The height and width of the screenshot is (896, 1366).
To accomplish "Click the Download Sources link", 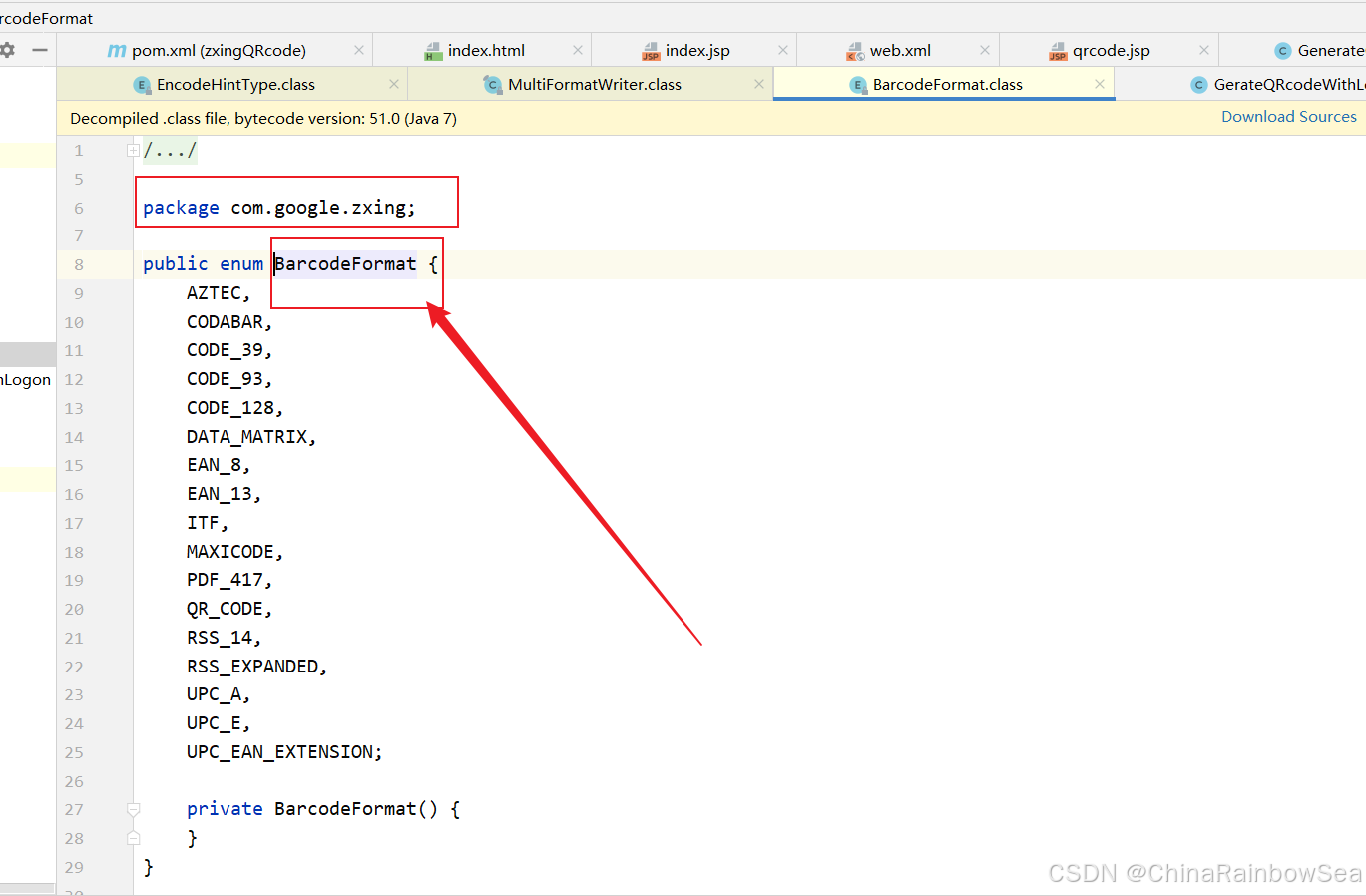I will (1289, 117).
